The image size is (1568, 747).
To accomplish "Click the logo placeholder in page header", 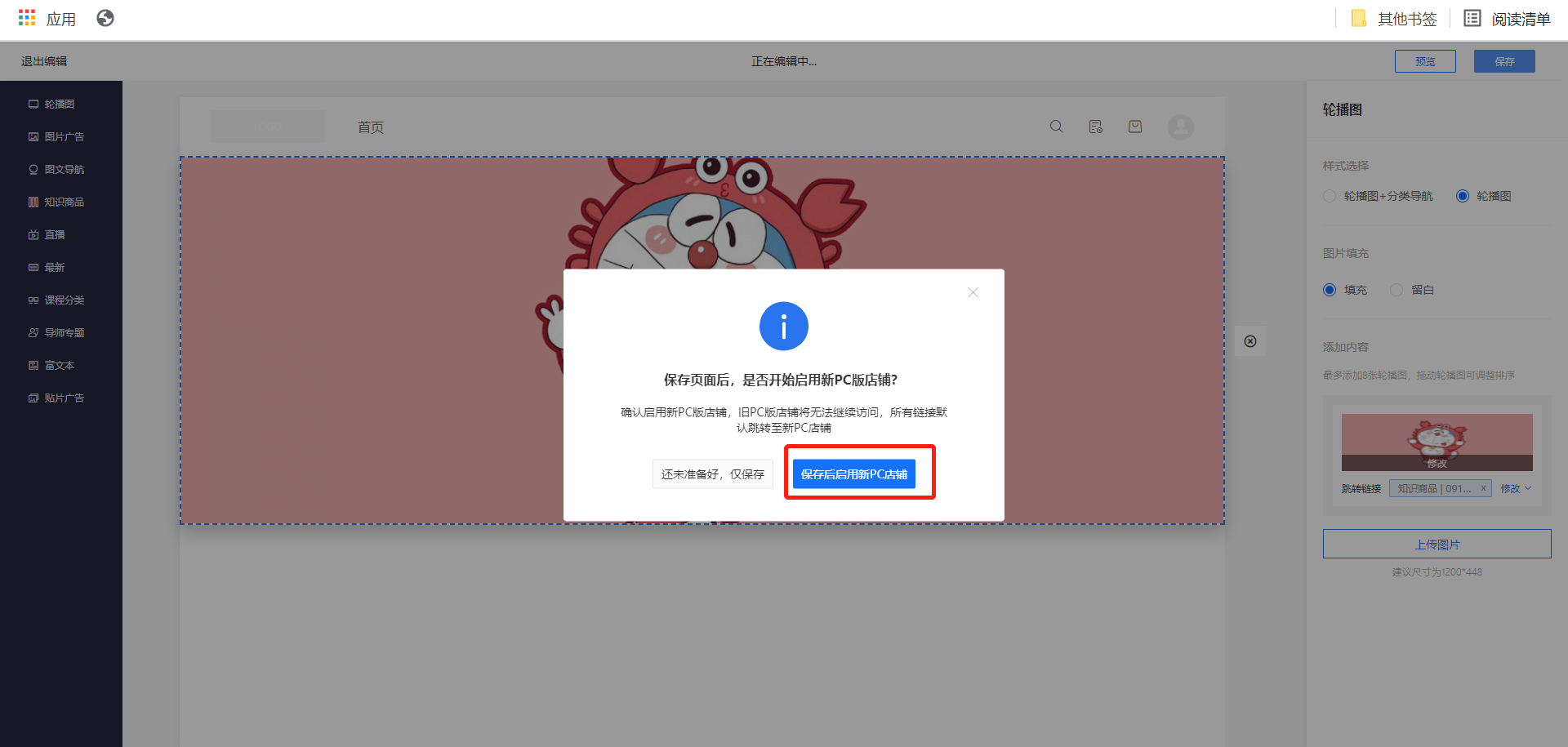I will (268, 127).
